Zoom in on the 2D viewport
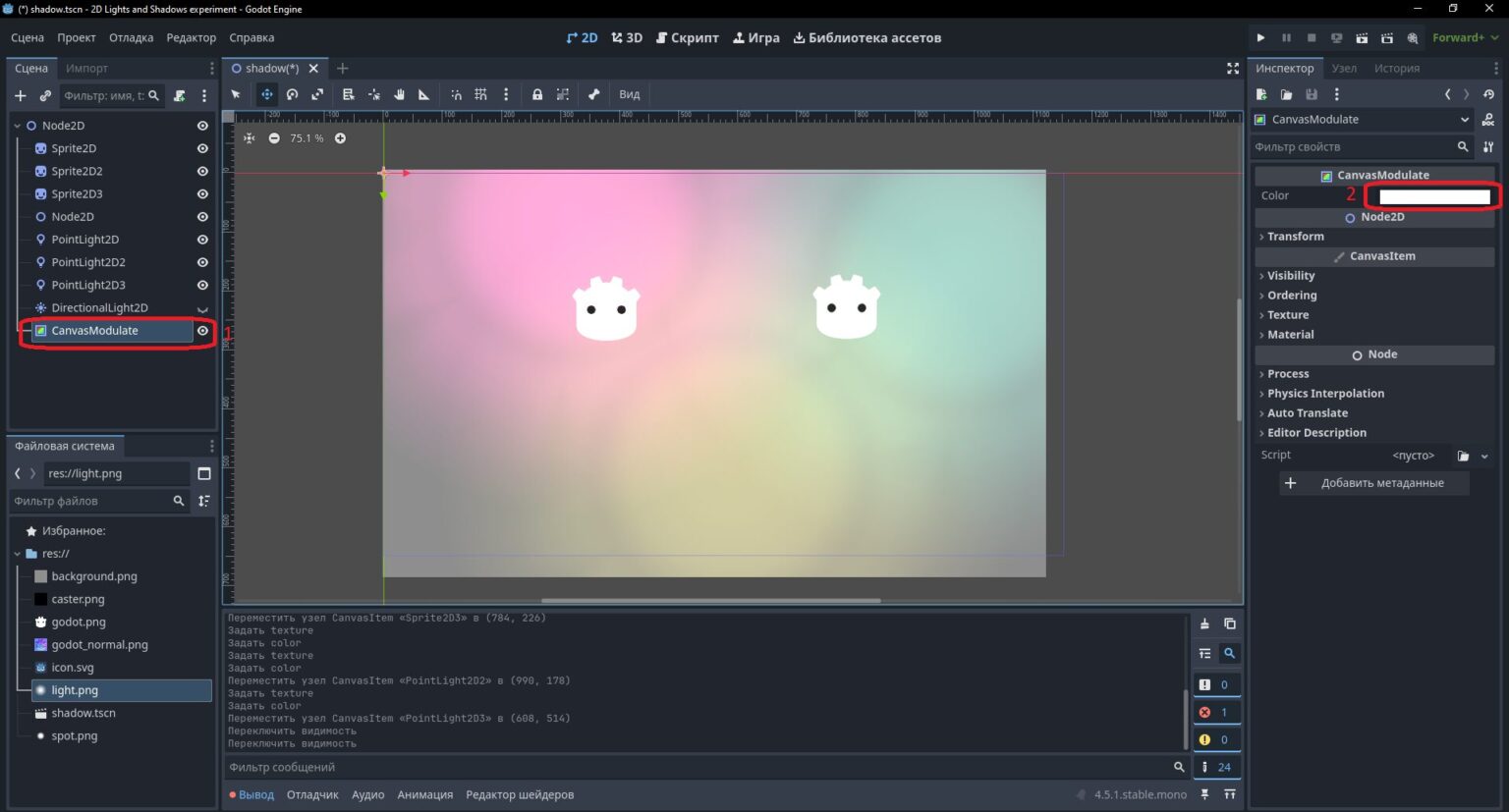The width and height of the screenshot is (1509, 812). 340,138
